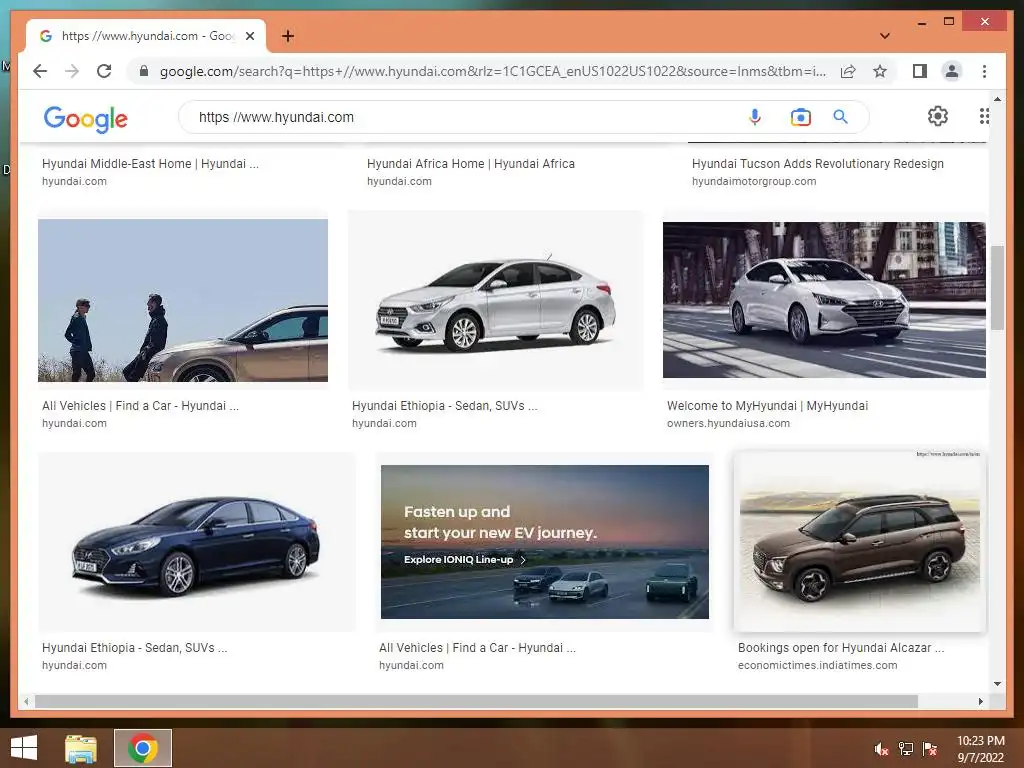Open the dark blue sedan image
This screenshot has height=768, width=1024.
pyautogui.click(x=197, y=542)
